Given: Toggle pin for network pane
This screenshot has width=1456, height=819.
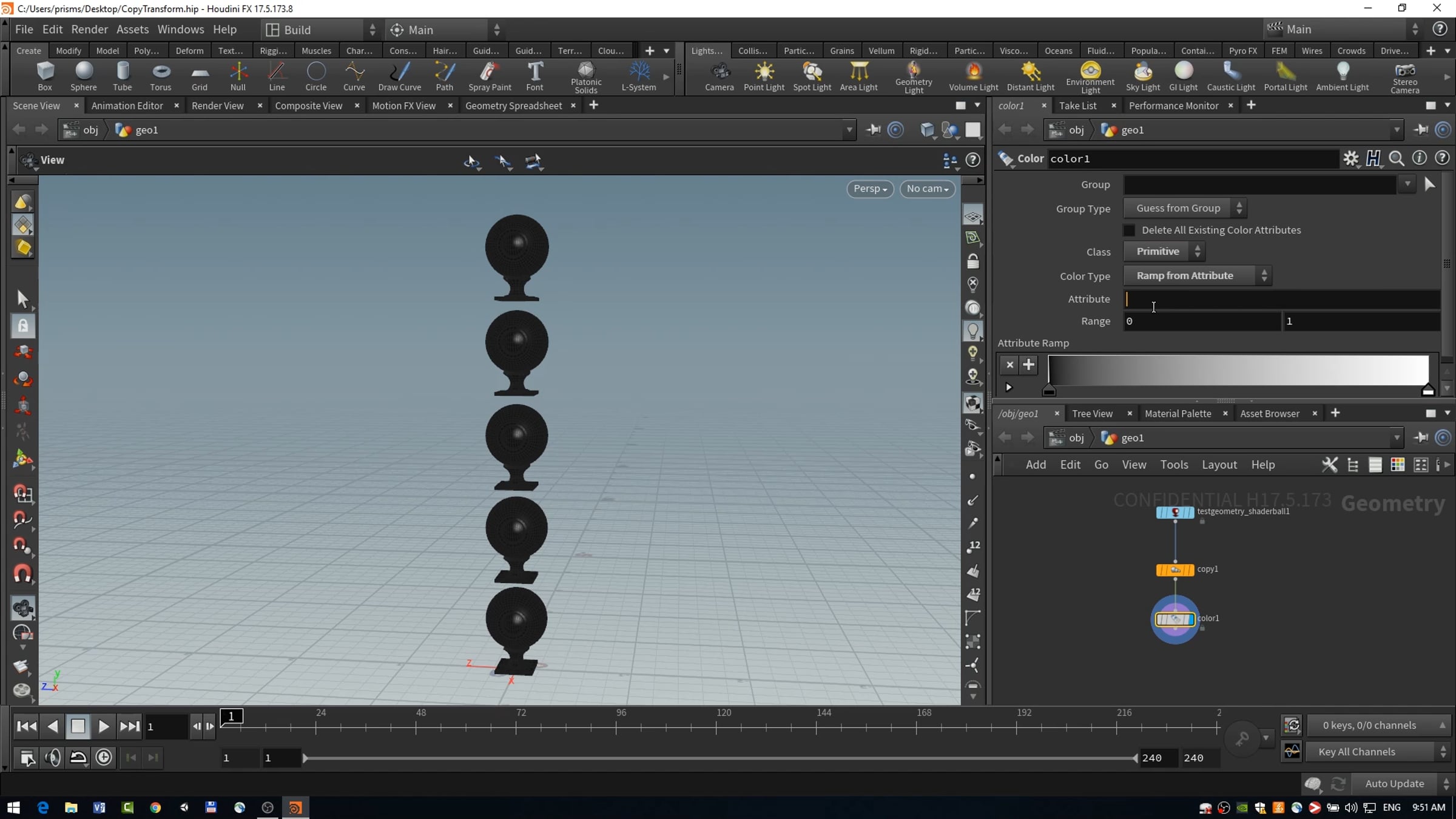Looking at the screenshot, I should coord(1420,437).
